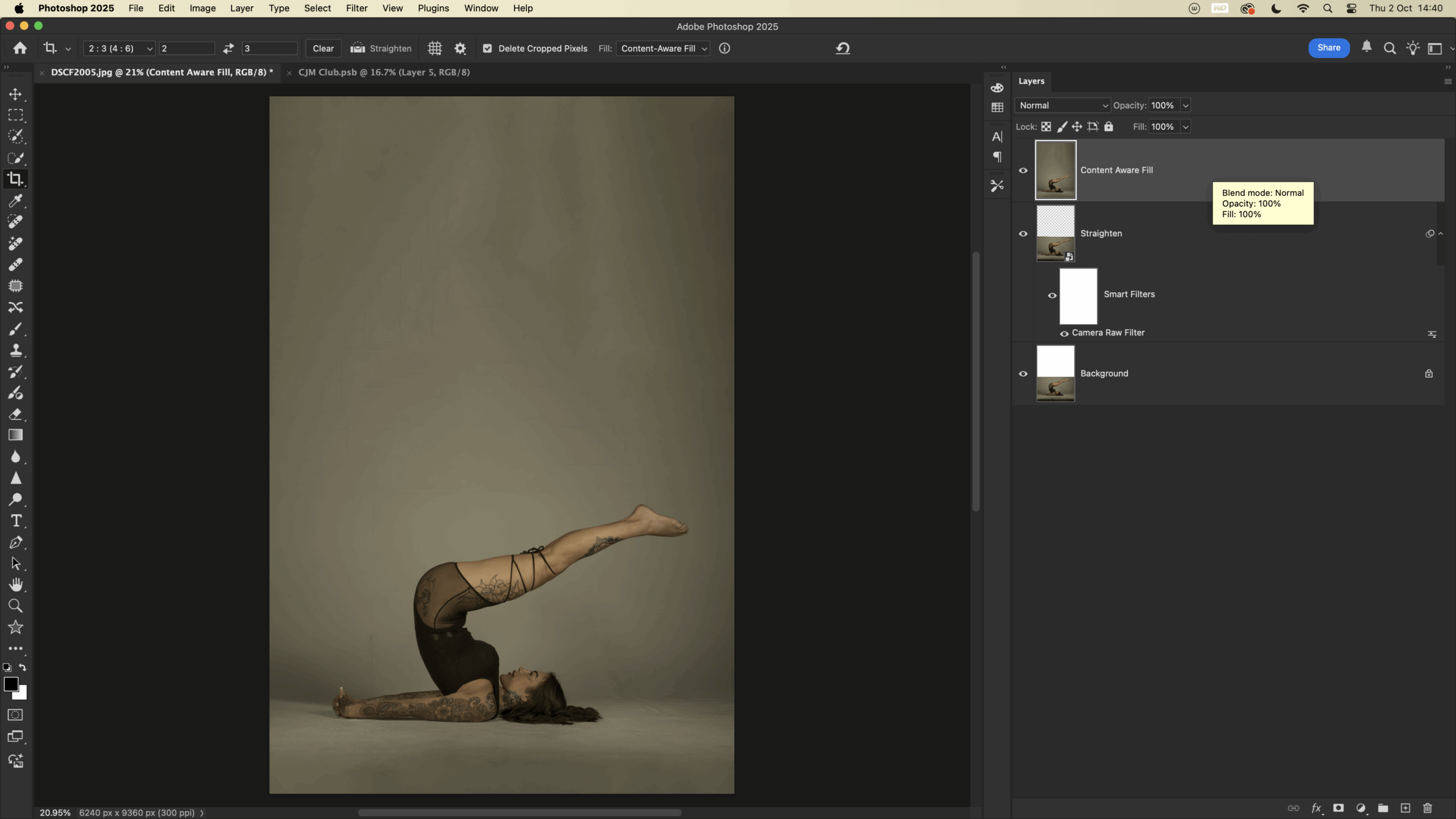
Task: Click the Clear button
Action: 323,48
